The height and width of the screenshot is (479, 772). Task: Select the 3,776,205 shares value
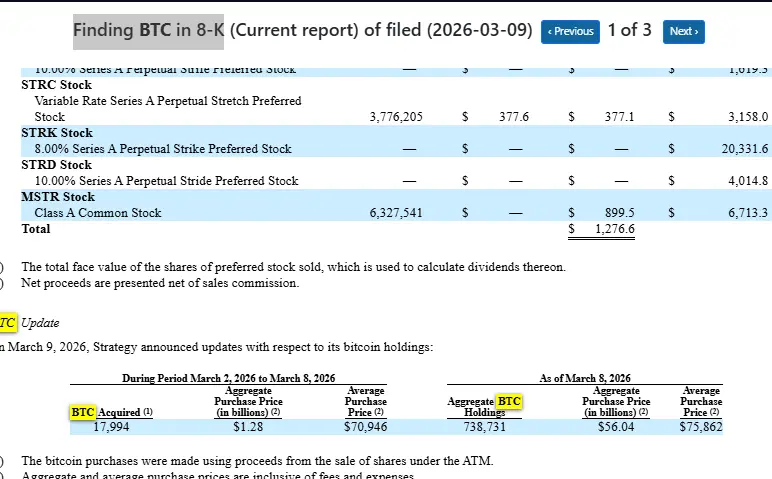(x=396, y=117)
